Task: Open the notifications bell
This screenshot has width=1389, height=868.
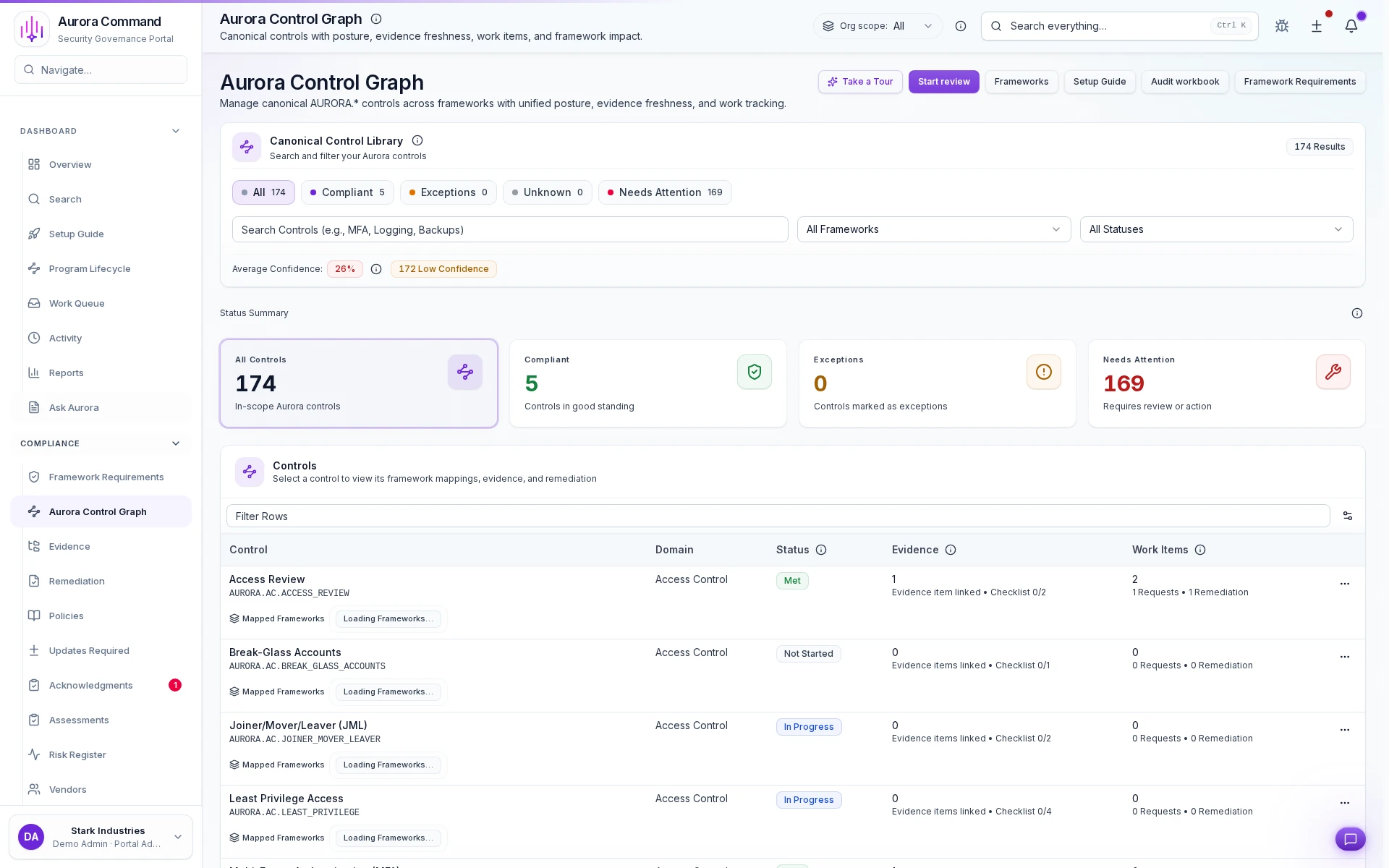Action: pos(1352,26)
